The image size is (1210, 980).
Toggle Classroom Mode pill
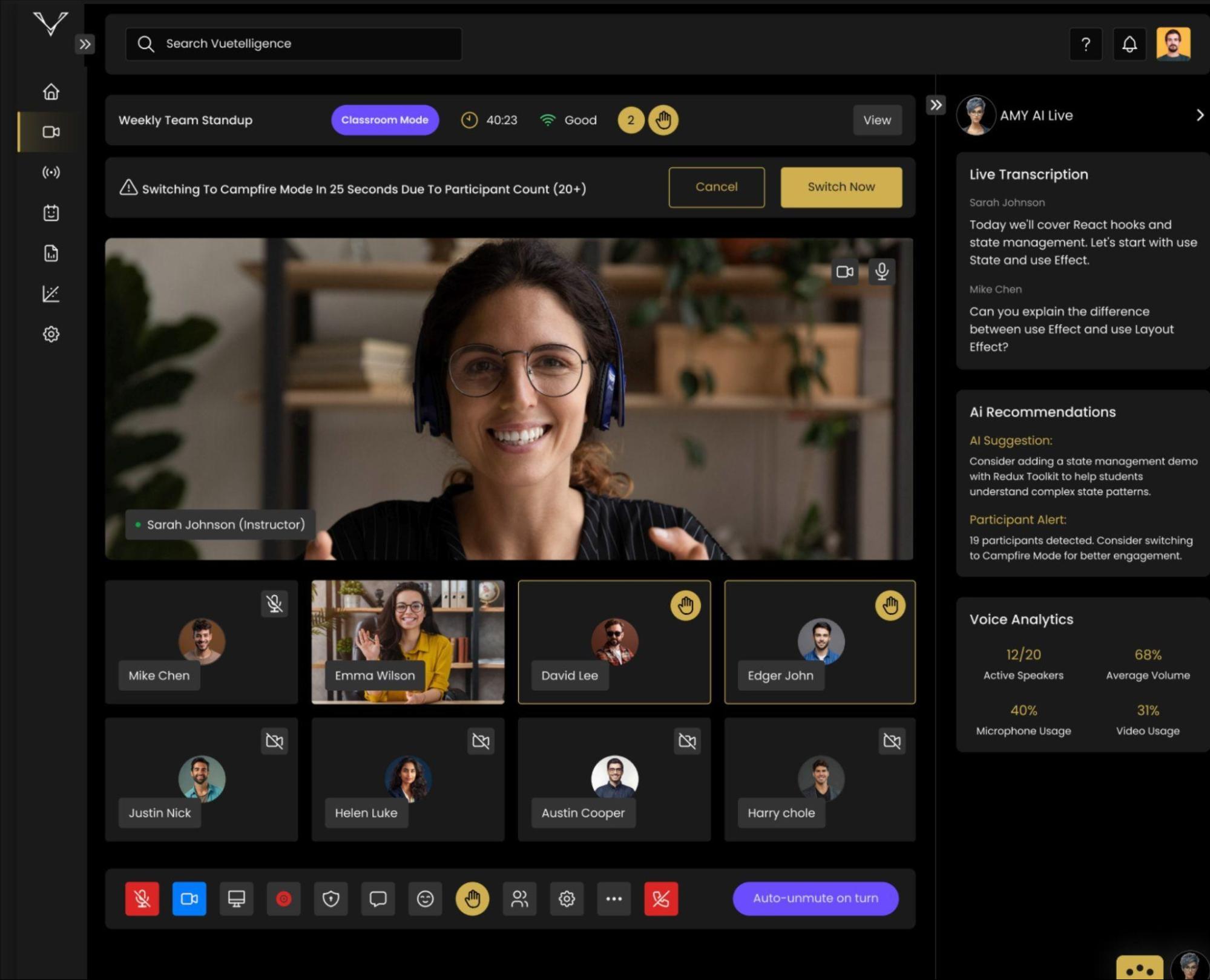click(384, 120)
